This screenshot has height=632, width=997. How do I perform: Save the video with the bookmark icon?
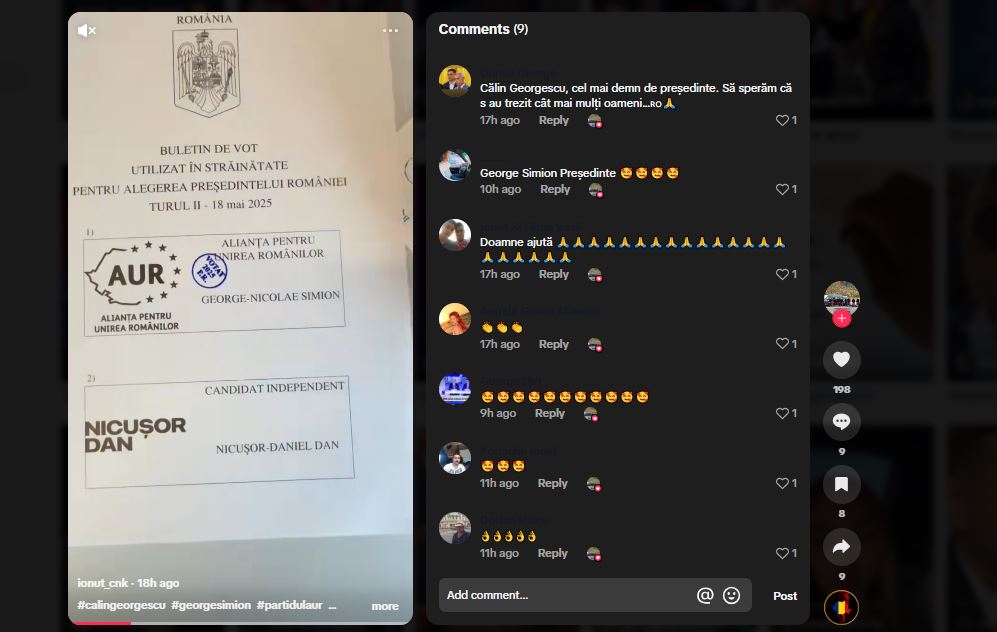point(841,484)
